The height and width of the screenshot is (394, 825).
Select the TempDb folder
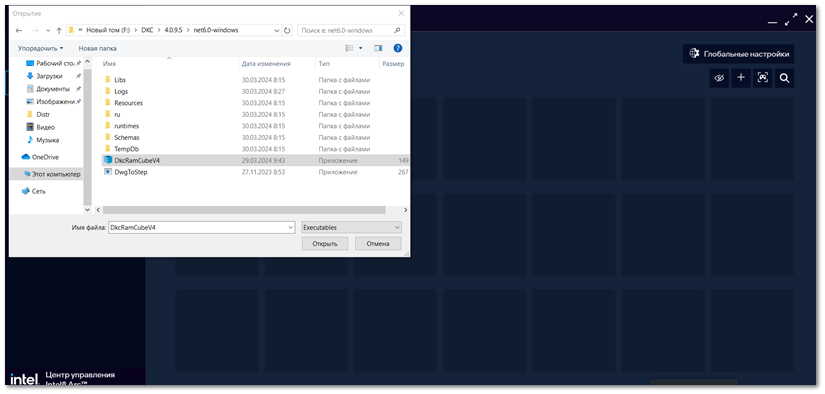point(126,149)
